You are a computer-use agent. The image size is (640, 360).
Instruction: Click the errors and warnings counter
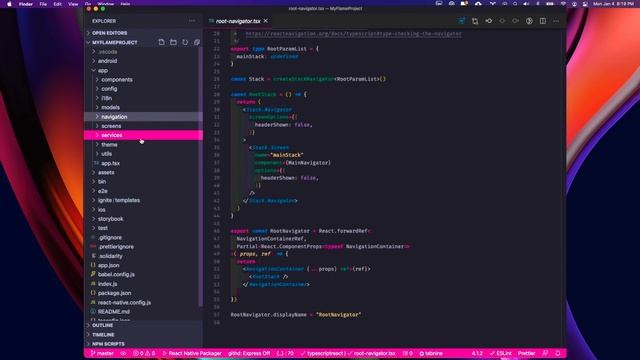144,353
